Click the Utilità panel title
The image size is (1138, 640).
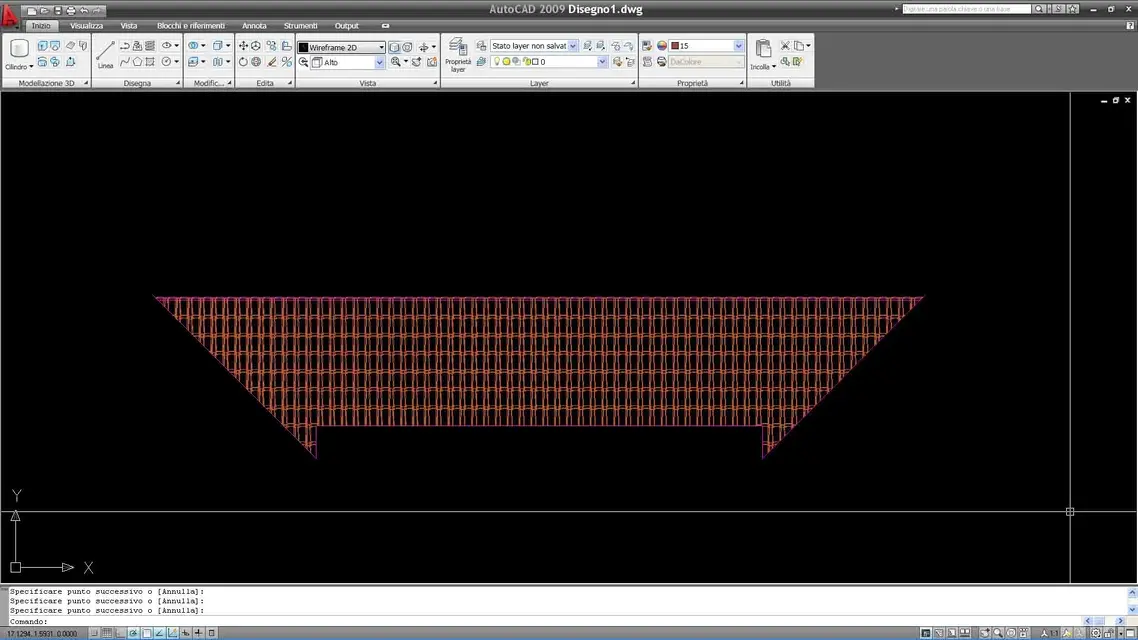click(781, 83)
